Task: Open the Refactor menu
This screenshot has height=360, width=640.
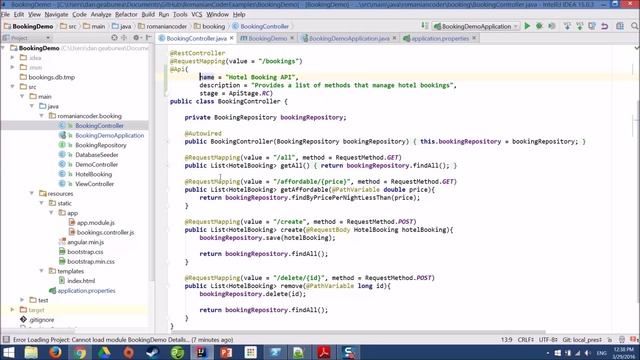Action: [126, 14]
